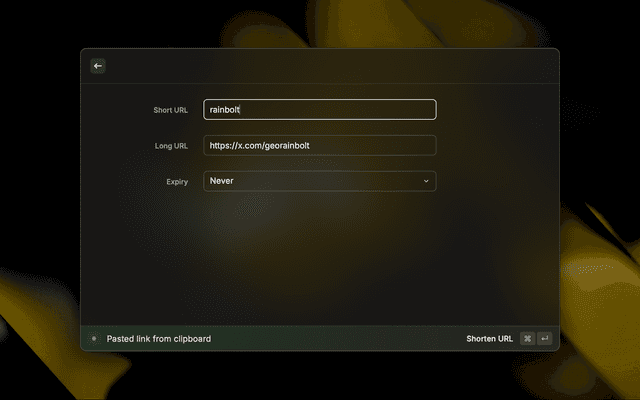Click the Command key icon
The width and height of the screenshot is (640, 400).
click(527, 339)
